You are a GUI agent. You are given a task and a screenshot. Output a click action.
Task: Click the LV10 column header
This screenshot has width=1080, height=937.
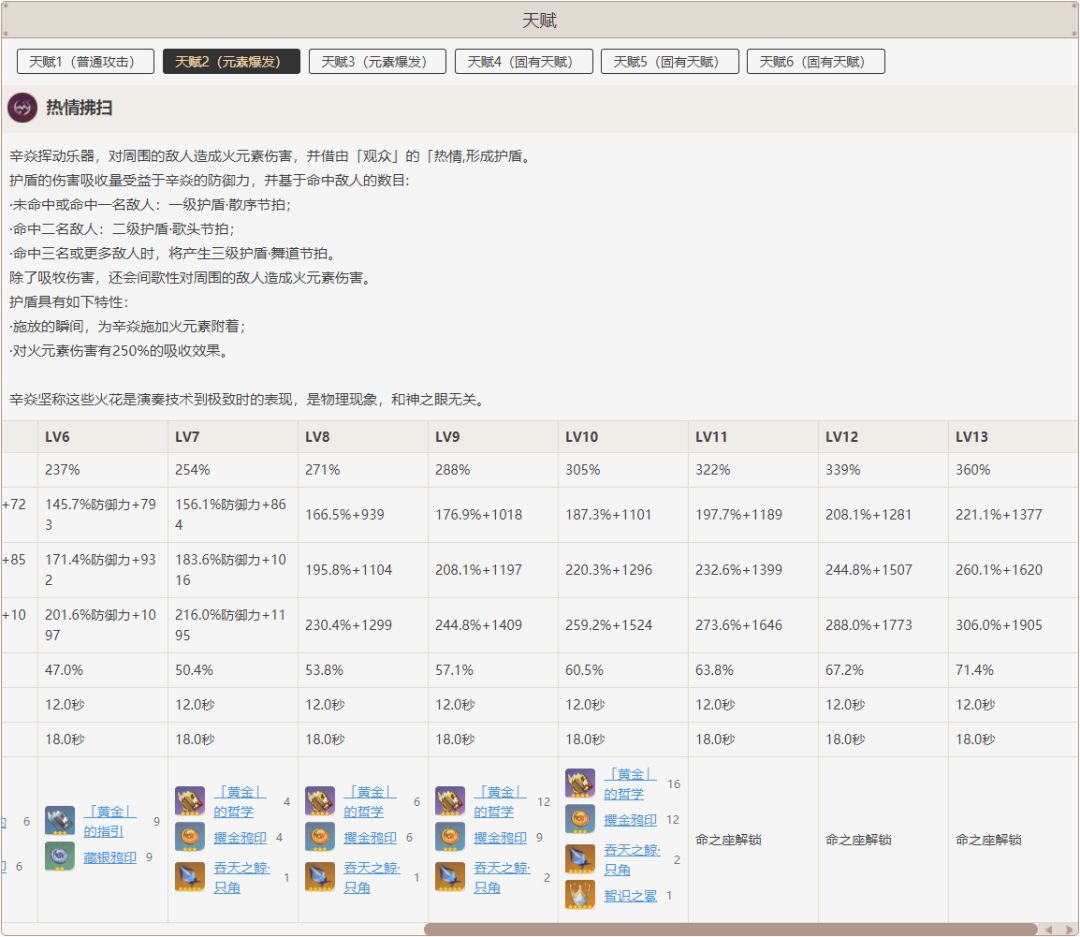pyautogui.click(x=623, y=437)
